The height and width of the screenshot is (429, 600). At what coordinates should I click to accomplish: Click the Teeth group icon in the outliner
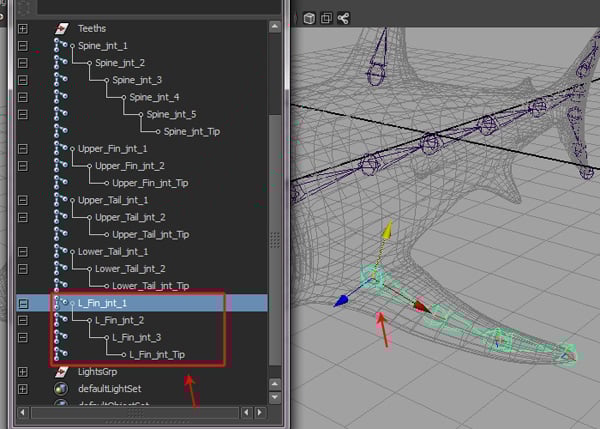pyautogui.click(x=62, y=29)
